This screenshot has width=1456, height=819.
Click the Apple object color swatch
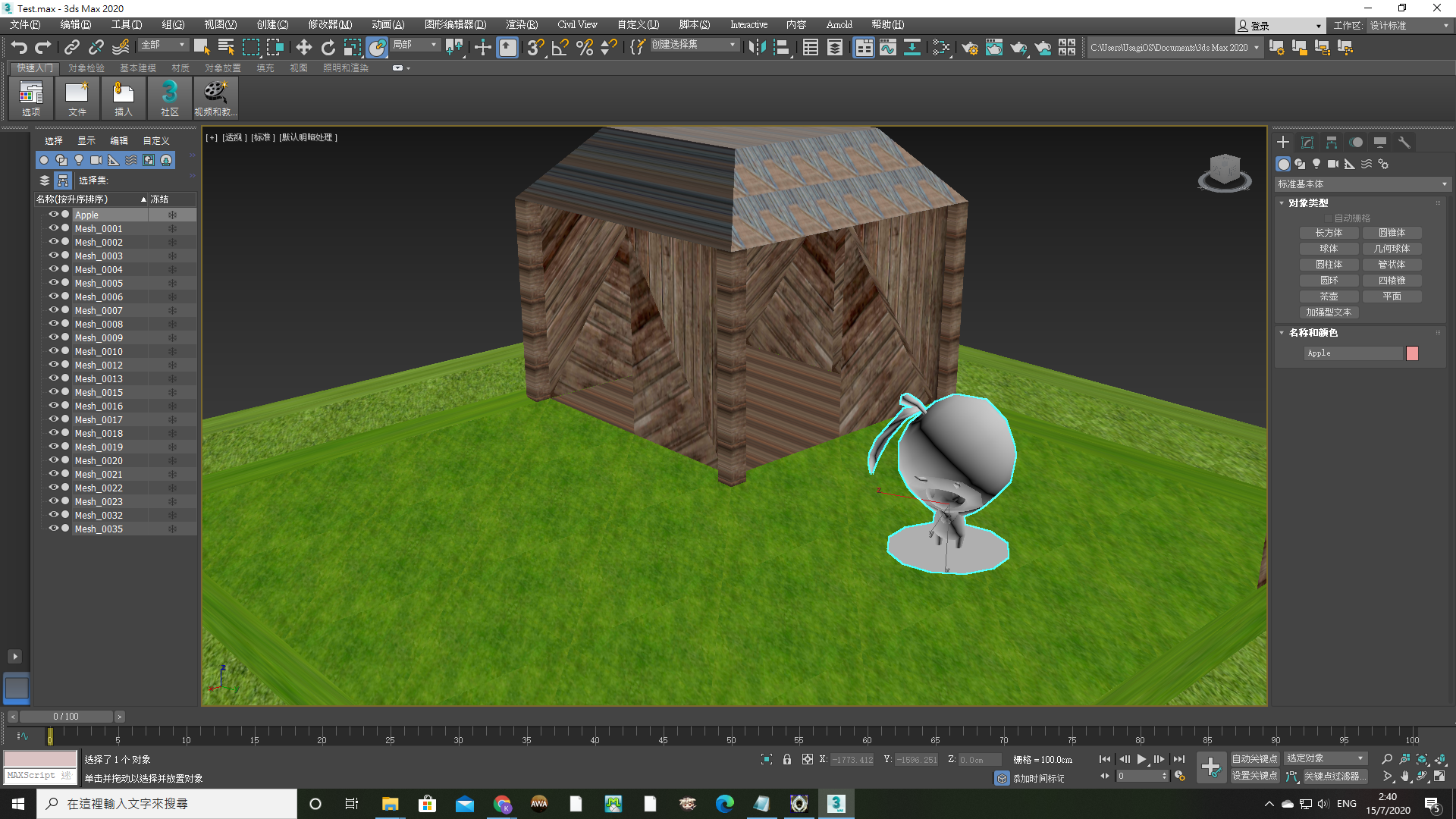[x=1412, y=353]
